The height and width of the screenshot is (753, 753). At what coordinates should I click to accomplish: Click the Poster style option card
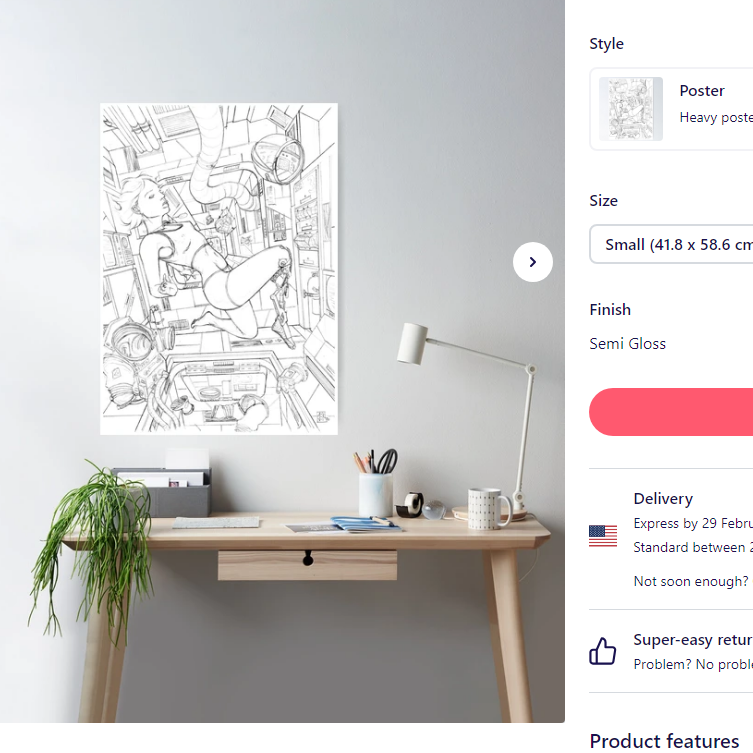(671, 109)
